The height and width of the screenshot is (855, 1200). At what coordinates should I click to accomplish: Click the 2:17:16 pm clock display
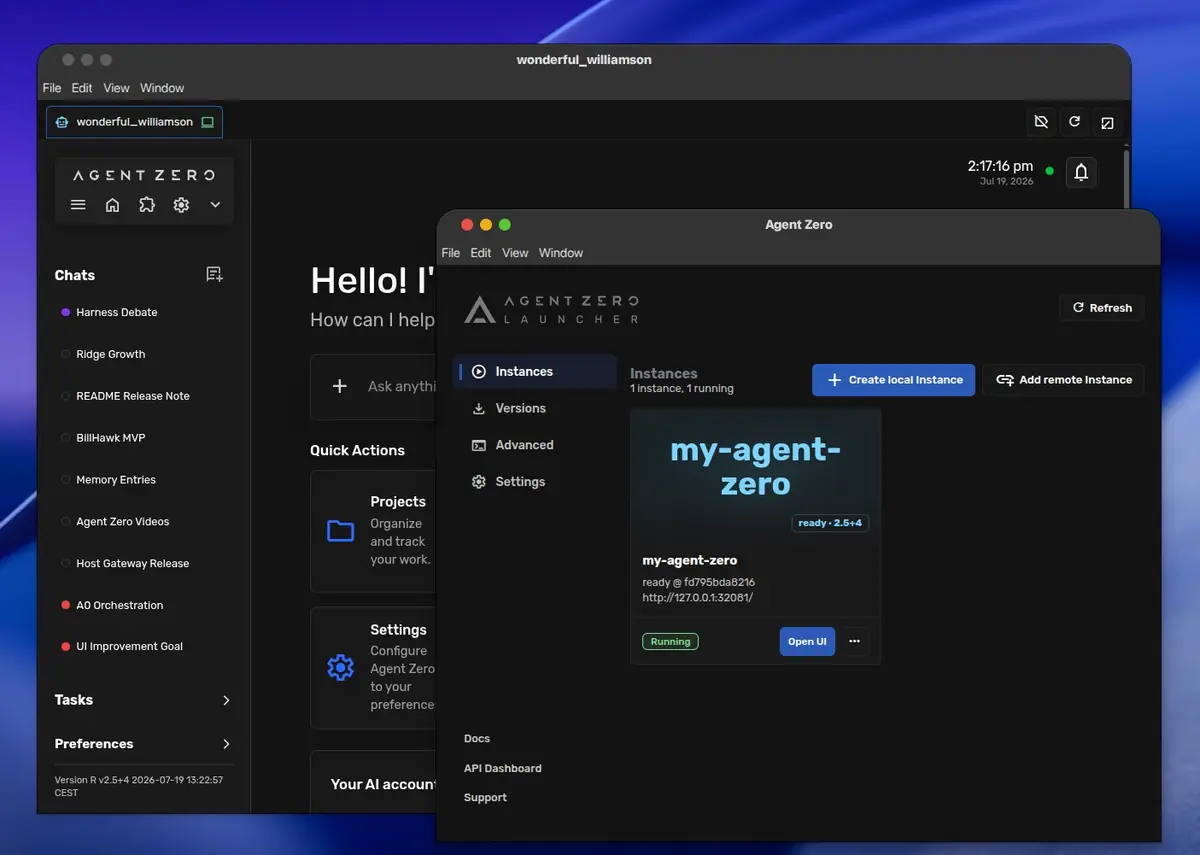pyautogui.click(x=1000, y=166)
